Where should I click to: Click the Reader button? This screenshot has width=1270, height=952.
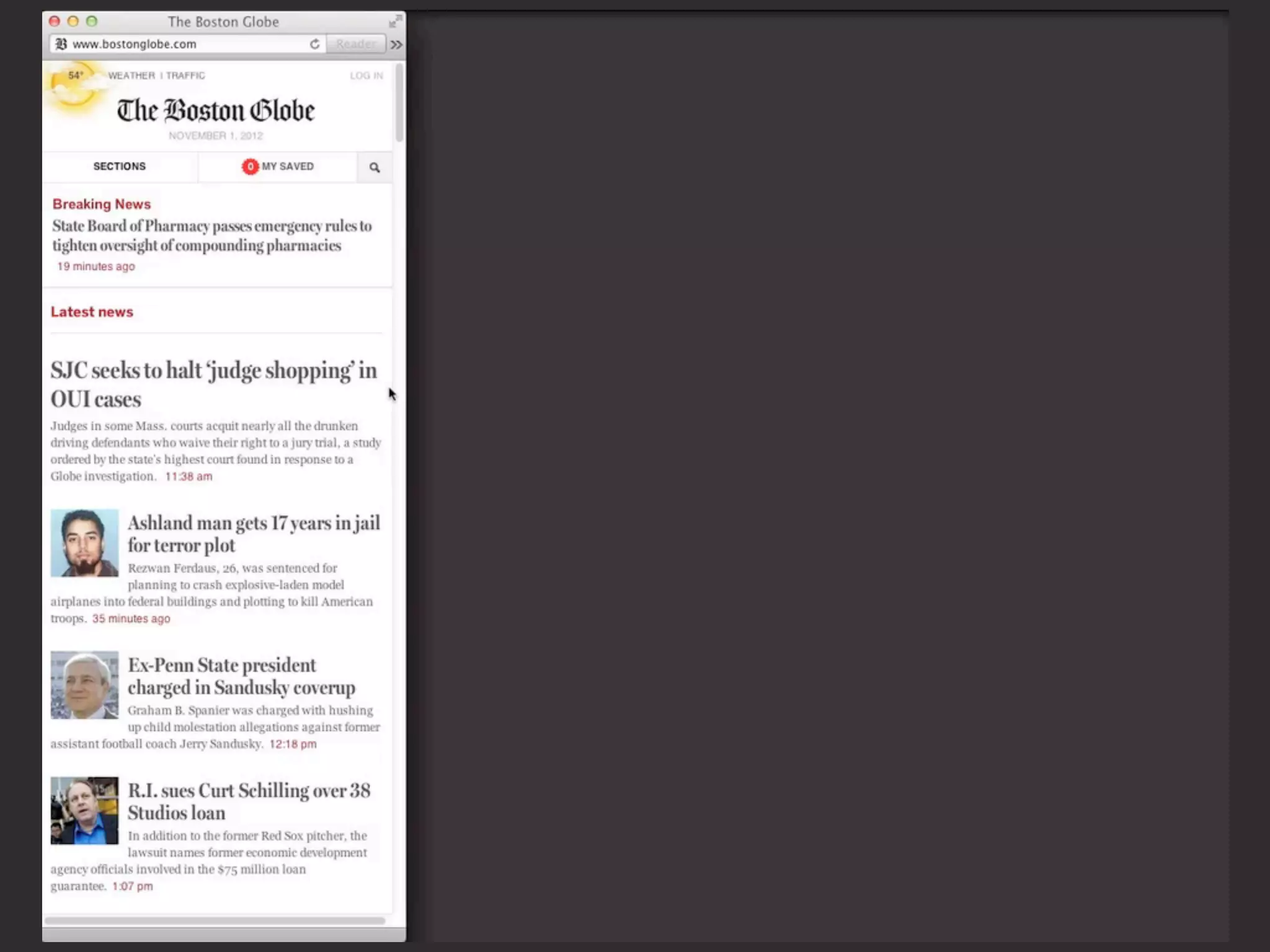point(355,44)
